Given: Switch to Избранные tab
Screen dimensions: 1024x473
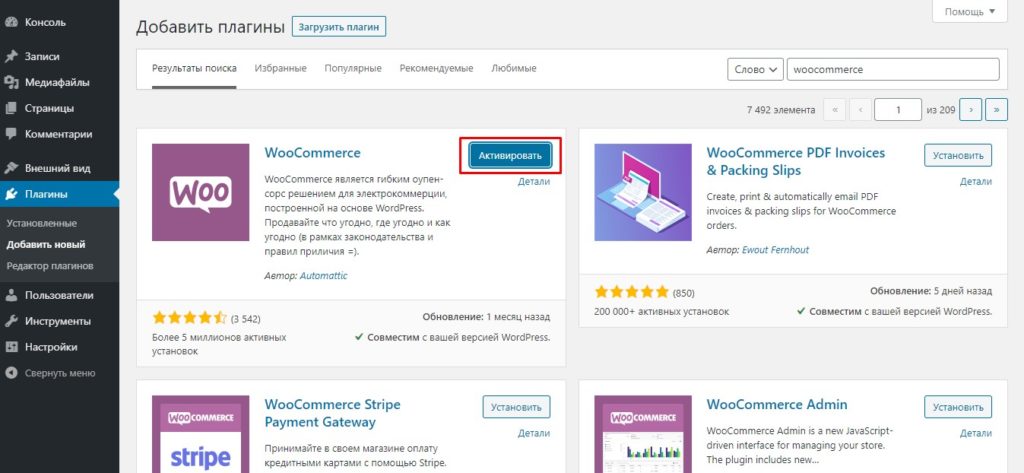Looking at the screenshot, I should (x=281, y=68).
